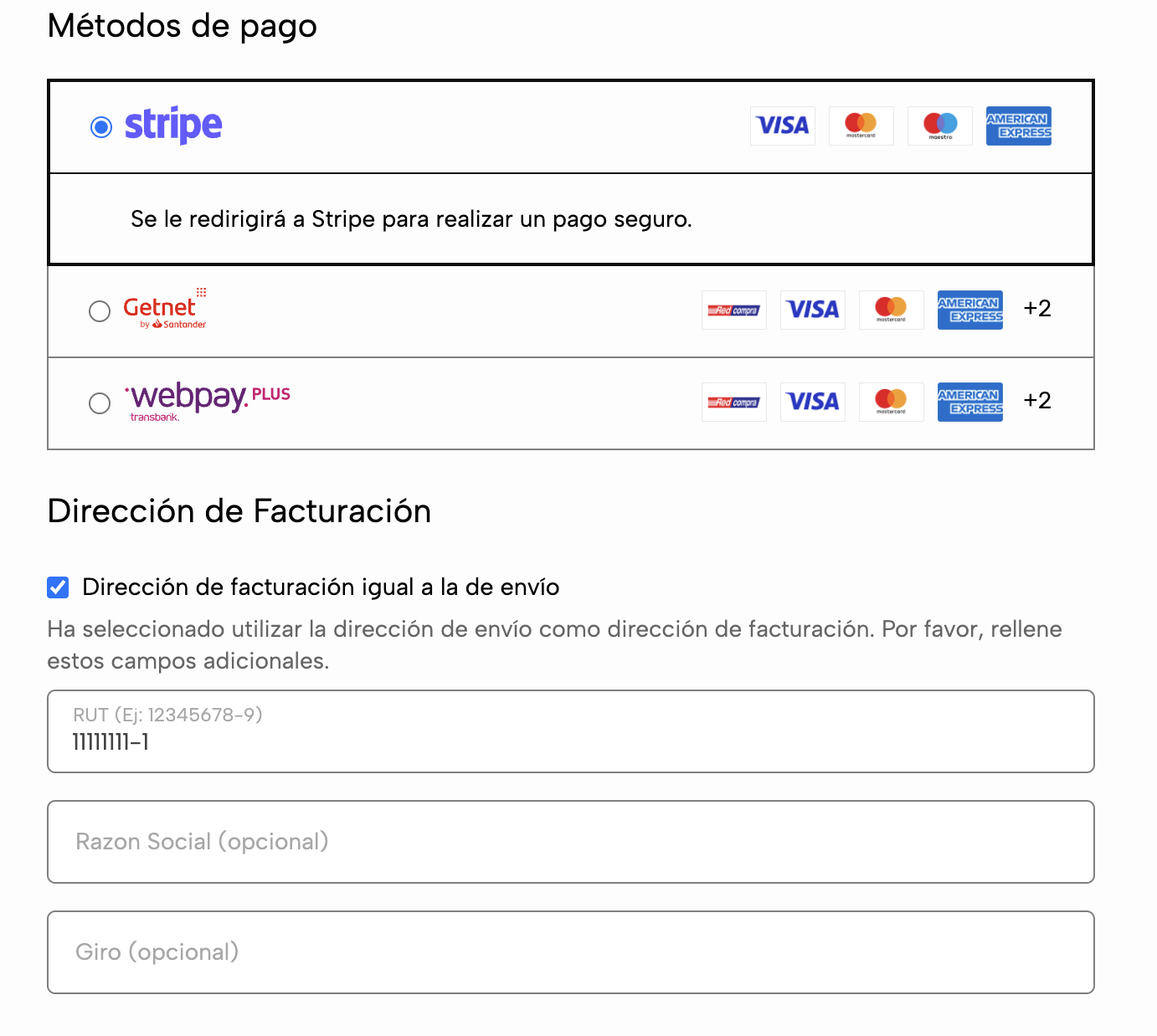1157x1036 pixels.
Task: Click the Webpay Plus logo
Action: [x=208, y=402]
